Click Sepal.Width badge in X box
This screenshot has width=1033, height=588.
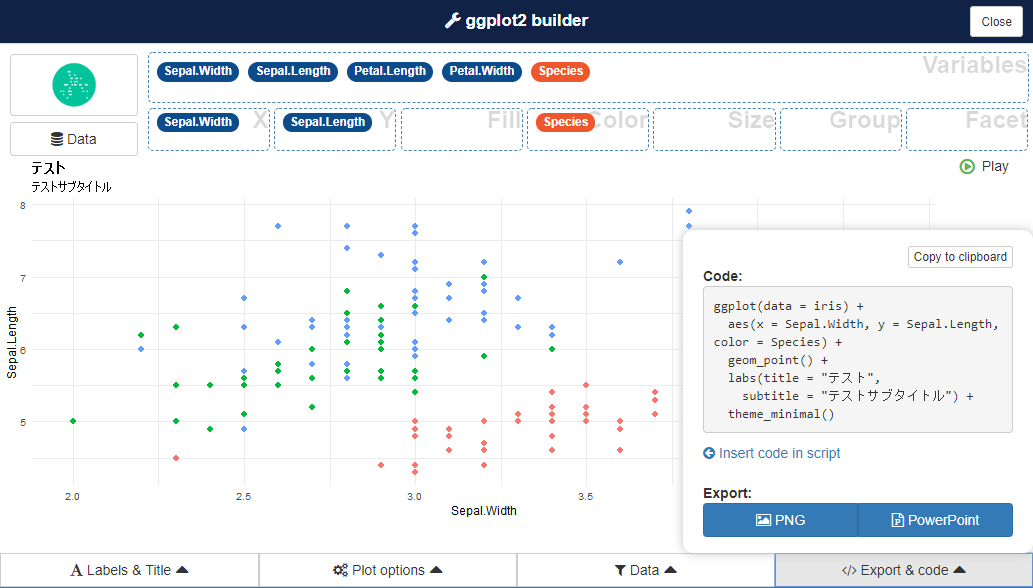click(x=198, y=122)
